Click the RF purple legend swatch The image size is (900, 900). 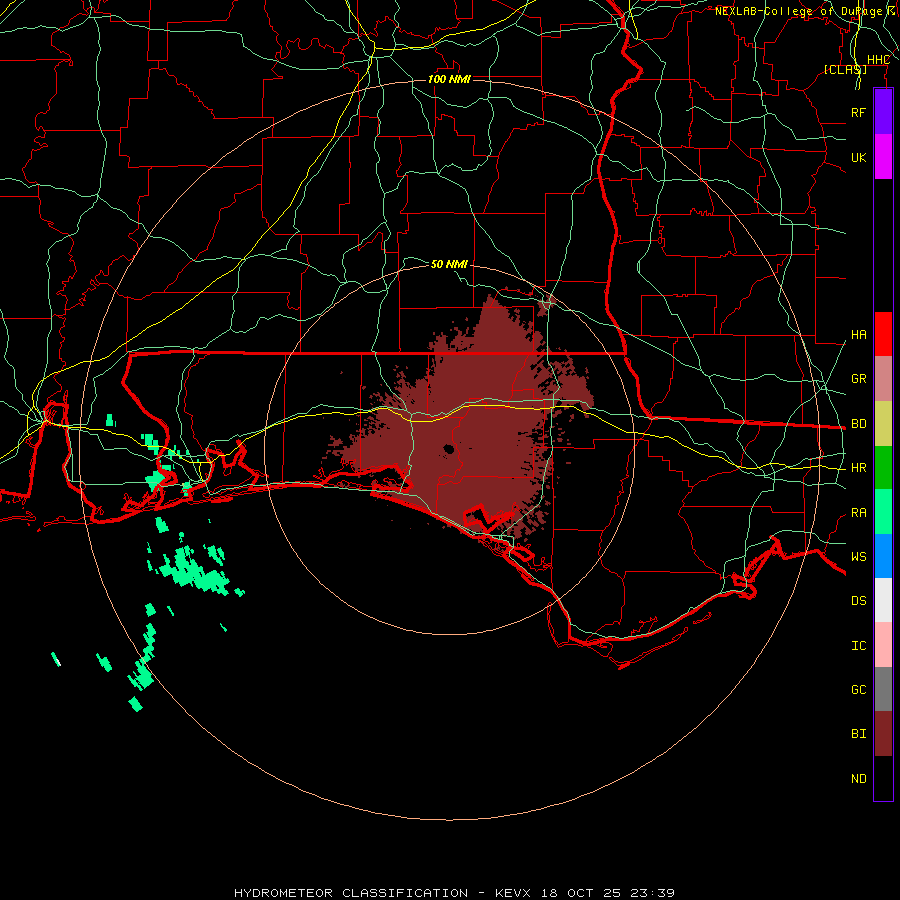883,112
